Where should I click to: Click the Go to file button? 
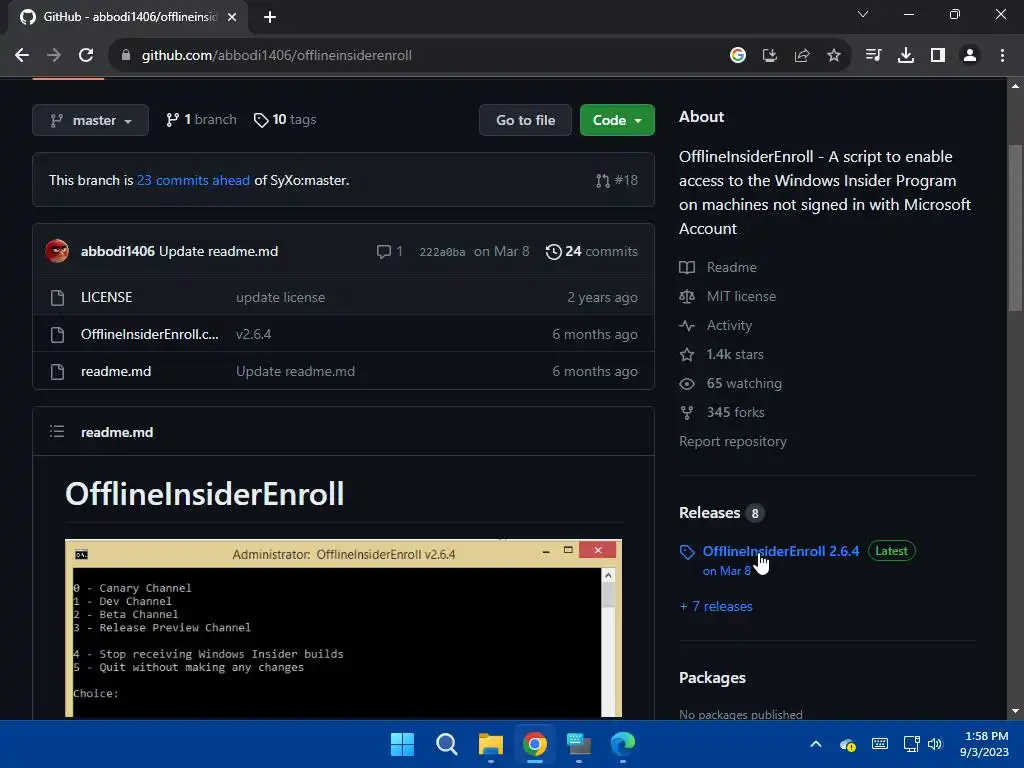click(525, 120)
